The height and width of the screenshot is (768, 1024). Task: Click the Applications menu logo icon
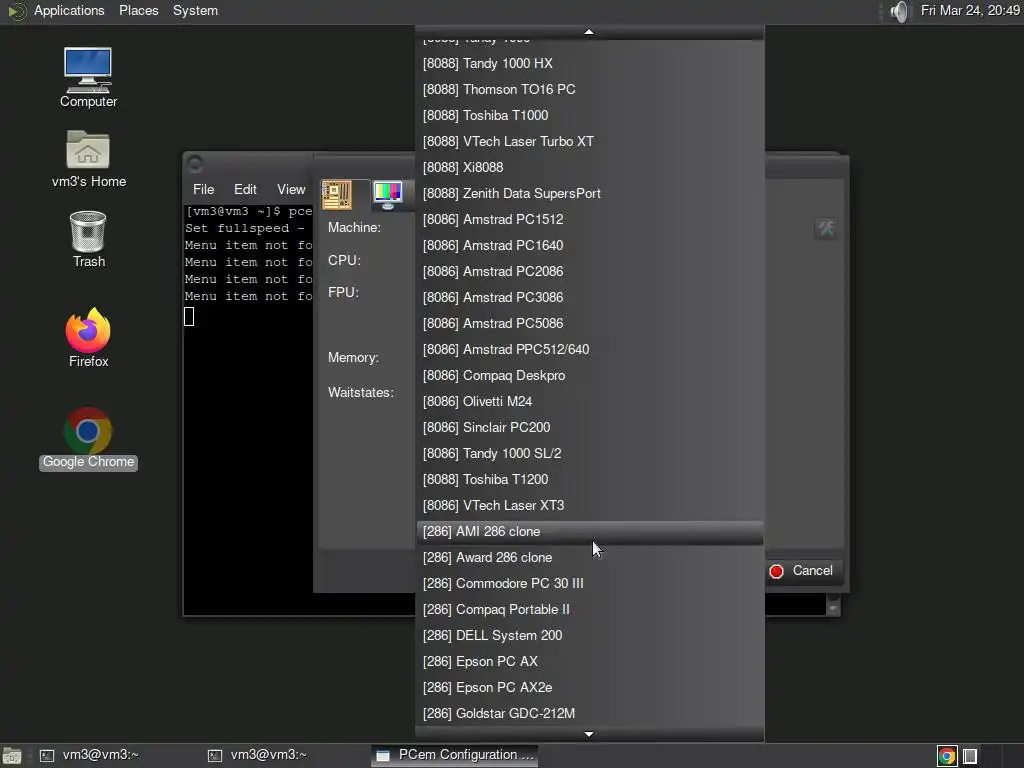(x=16, y=11)
